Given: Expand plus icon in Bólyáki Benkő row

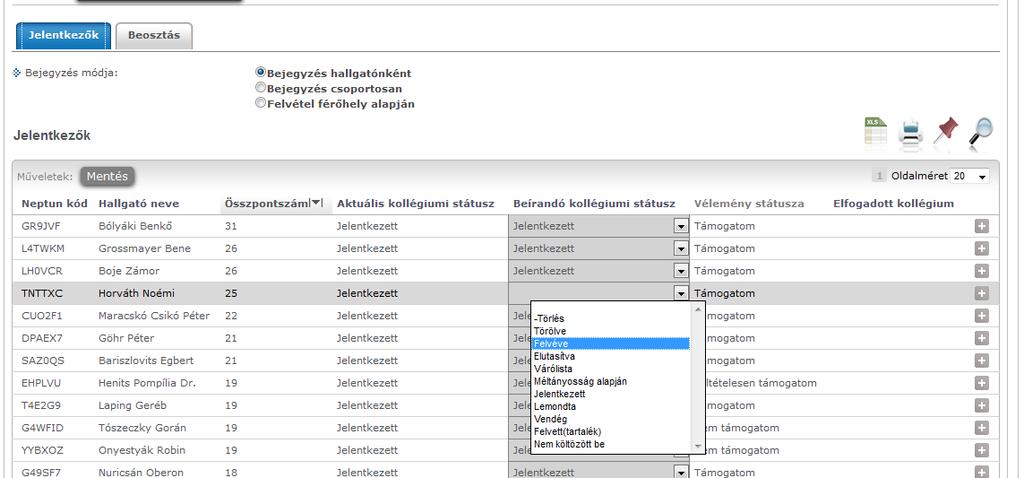Looking at the screenshot, I should click(981, 226).
